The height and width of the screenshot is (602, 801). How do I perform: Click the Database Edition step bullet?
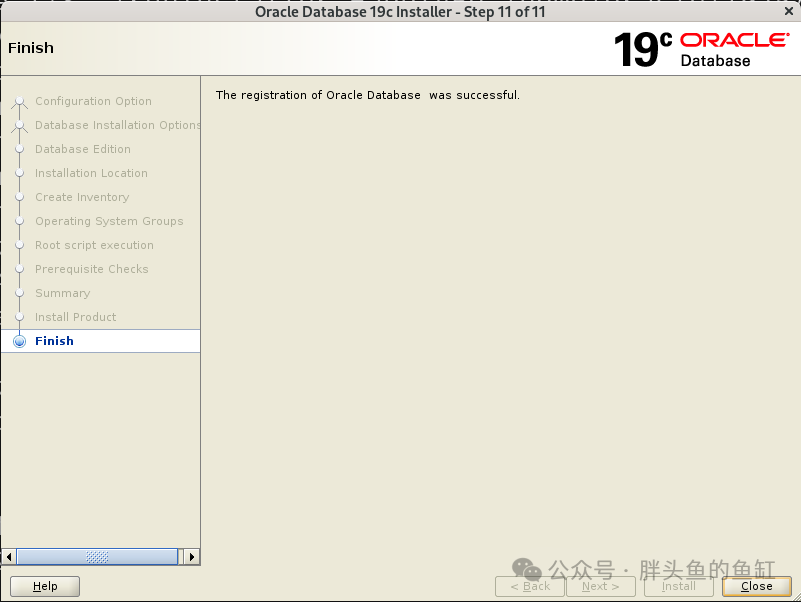[x=19, y=149]
